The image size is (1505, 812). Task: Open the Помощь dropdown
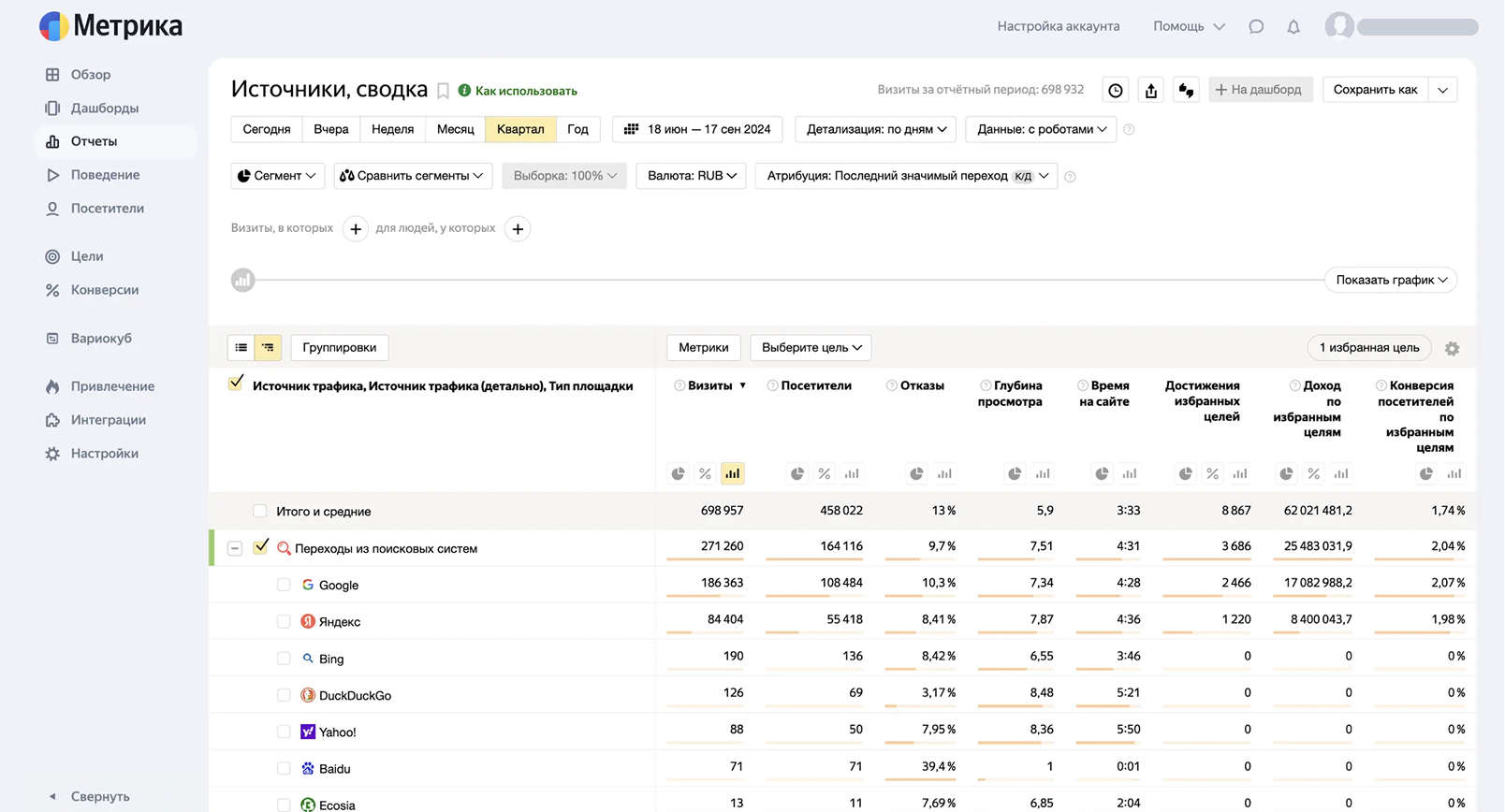pos(1189,26)
